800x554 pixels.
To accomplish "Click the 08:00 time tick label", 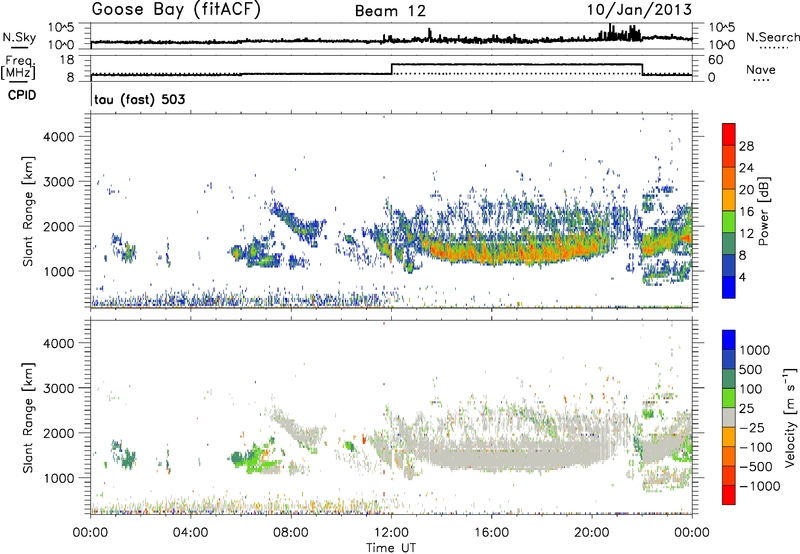I will pos(290,533).
